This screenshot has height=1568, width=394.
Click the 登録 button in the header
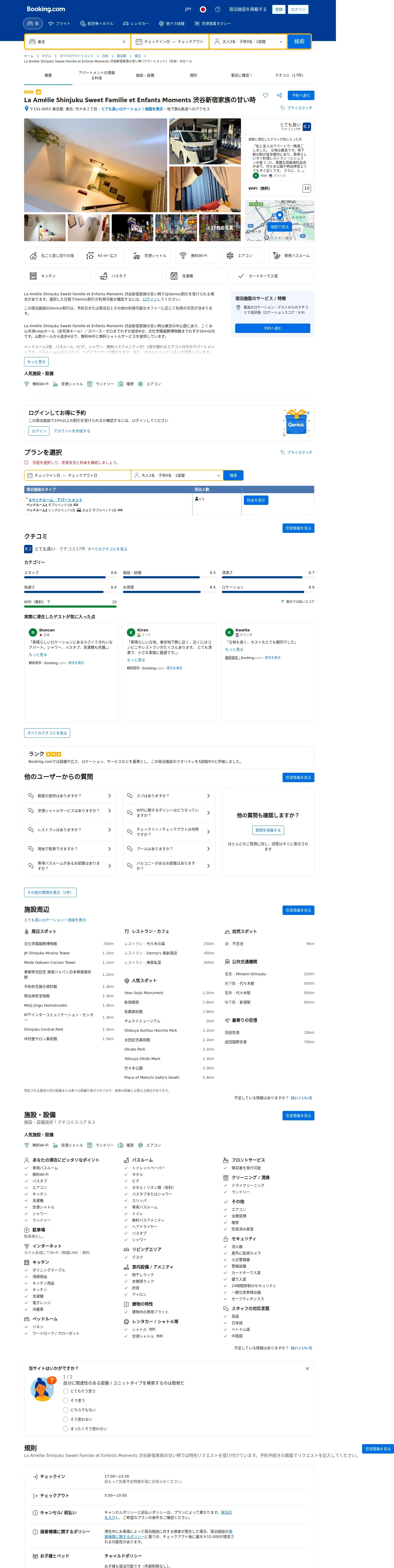278,9
